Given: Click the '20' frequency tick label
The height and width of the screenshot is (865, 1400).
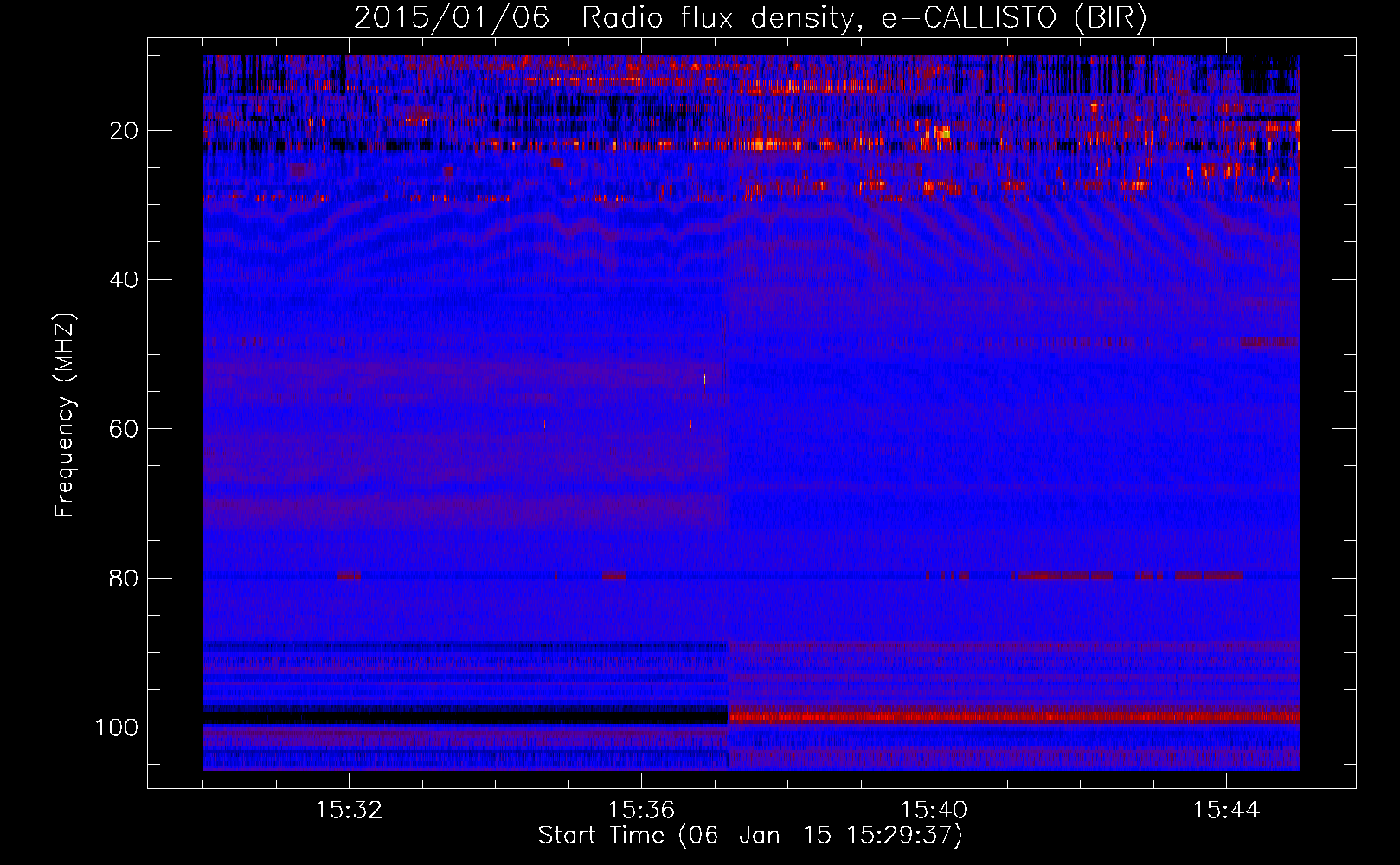Looking at the screenshot, I should click(124, 131).
